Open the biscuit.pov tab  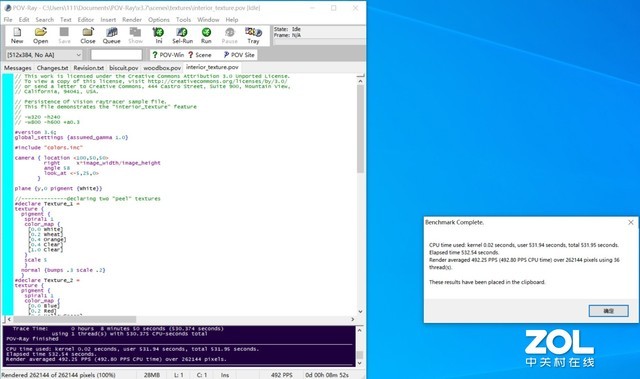(124, 68)
